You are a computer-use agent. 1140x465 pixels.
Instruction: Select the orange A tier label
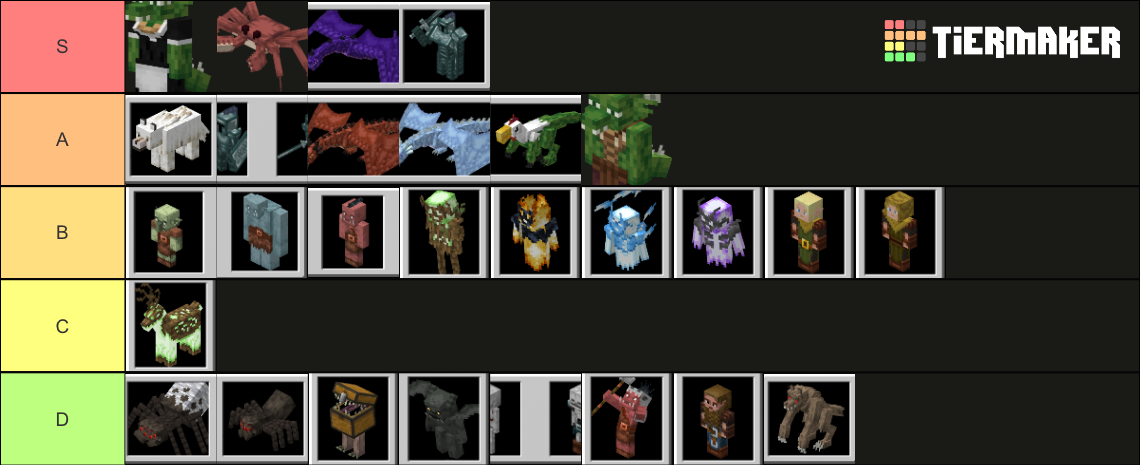(63, 140)
